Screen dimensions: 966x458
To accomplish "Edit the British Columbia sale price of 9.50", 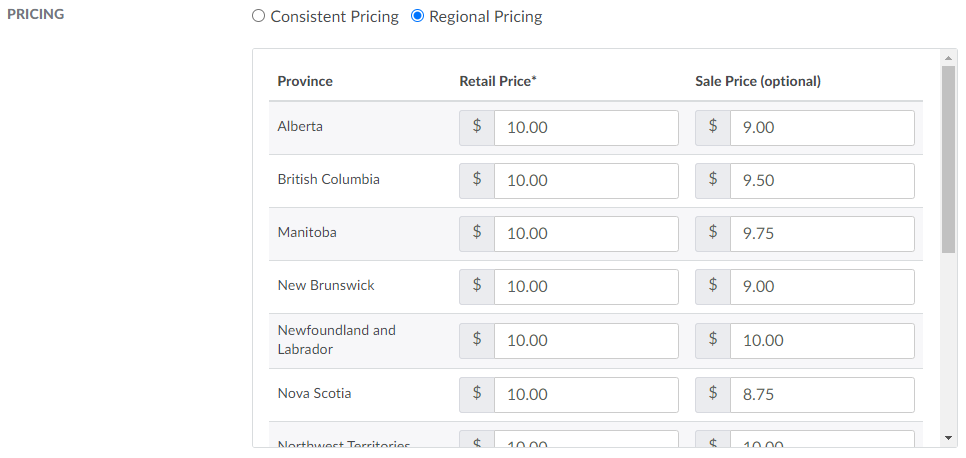I will pyautogui.click(x=821, y=181).
